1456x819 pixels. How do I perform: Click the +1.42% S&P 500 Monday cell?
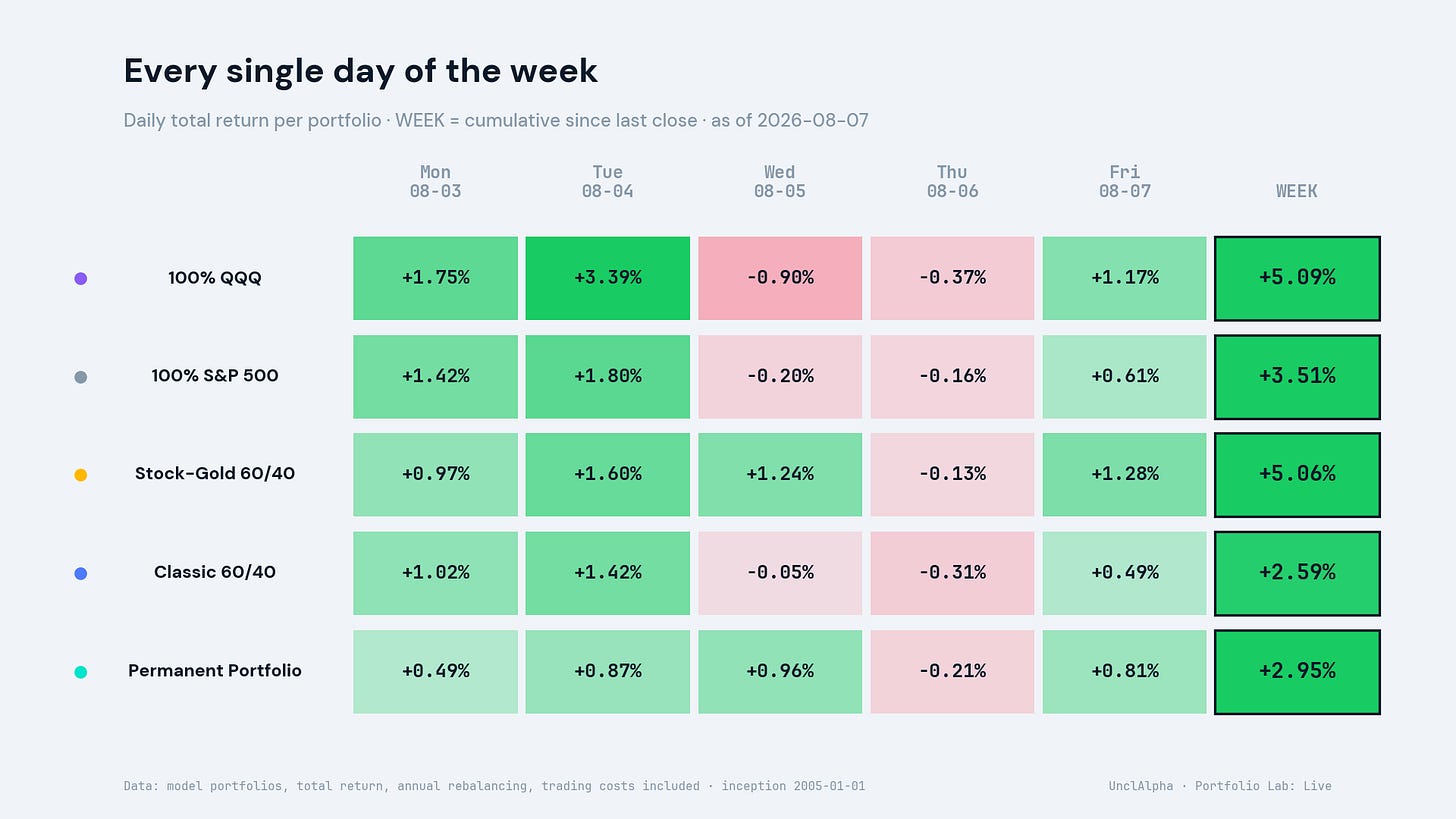coord(435,376)
